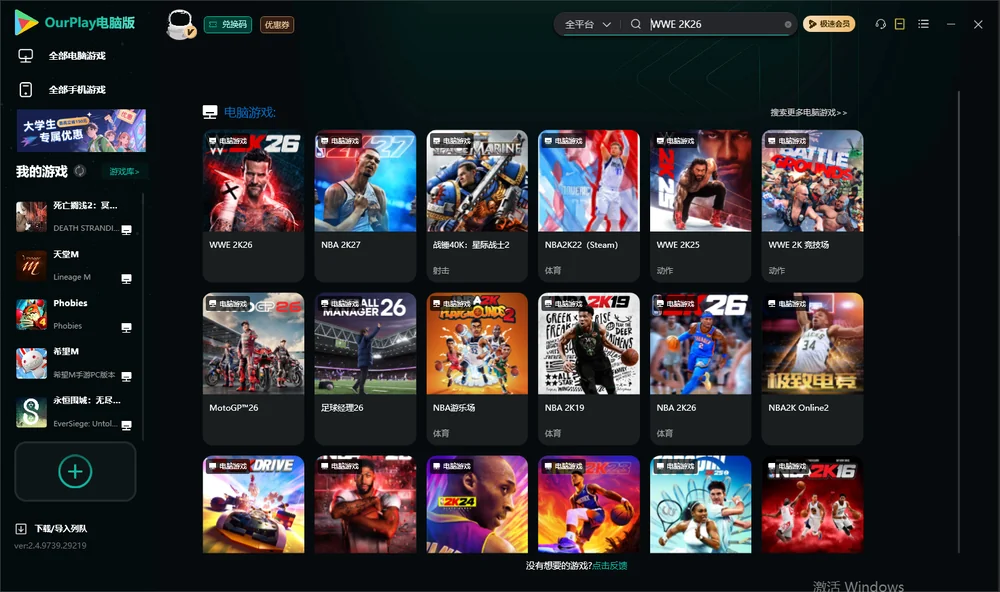Refresh the 我的游戏 list
Viewport: 1000px width, 592px height.
coord(80,171)
